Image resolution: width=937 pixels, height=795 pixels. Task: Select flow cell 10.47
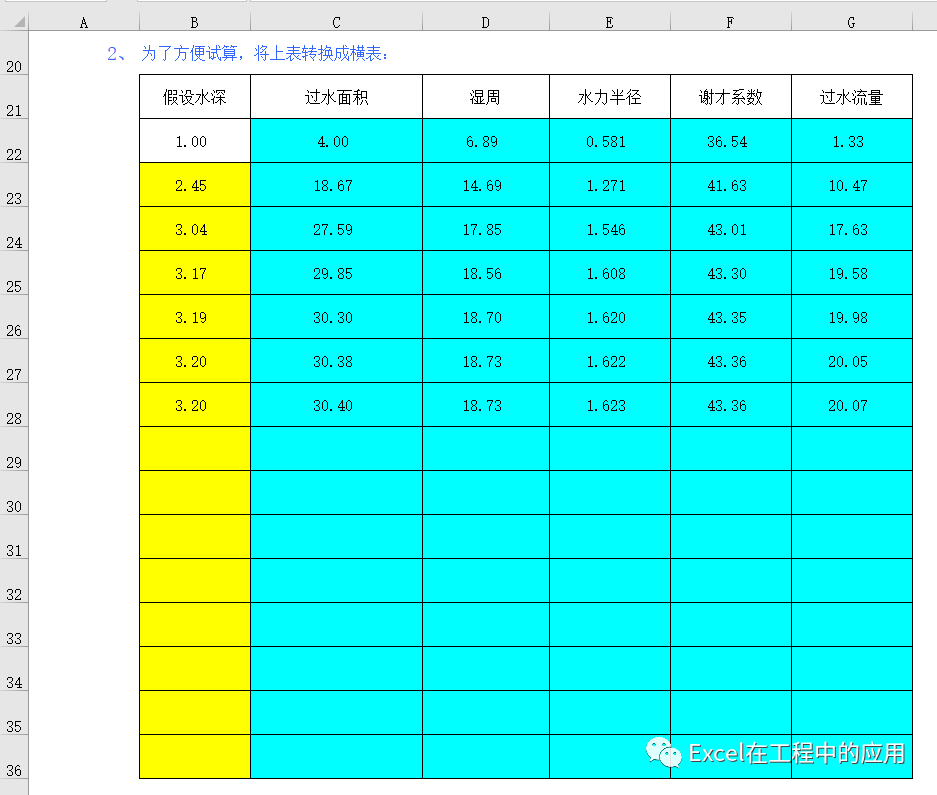(x=852, y=185)
